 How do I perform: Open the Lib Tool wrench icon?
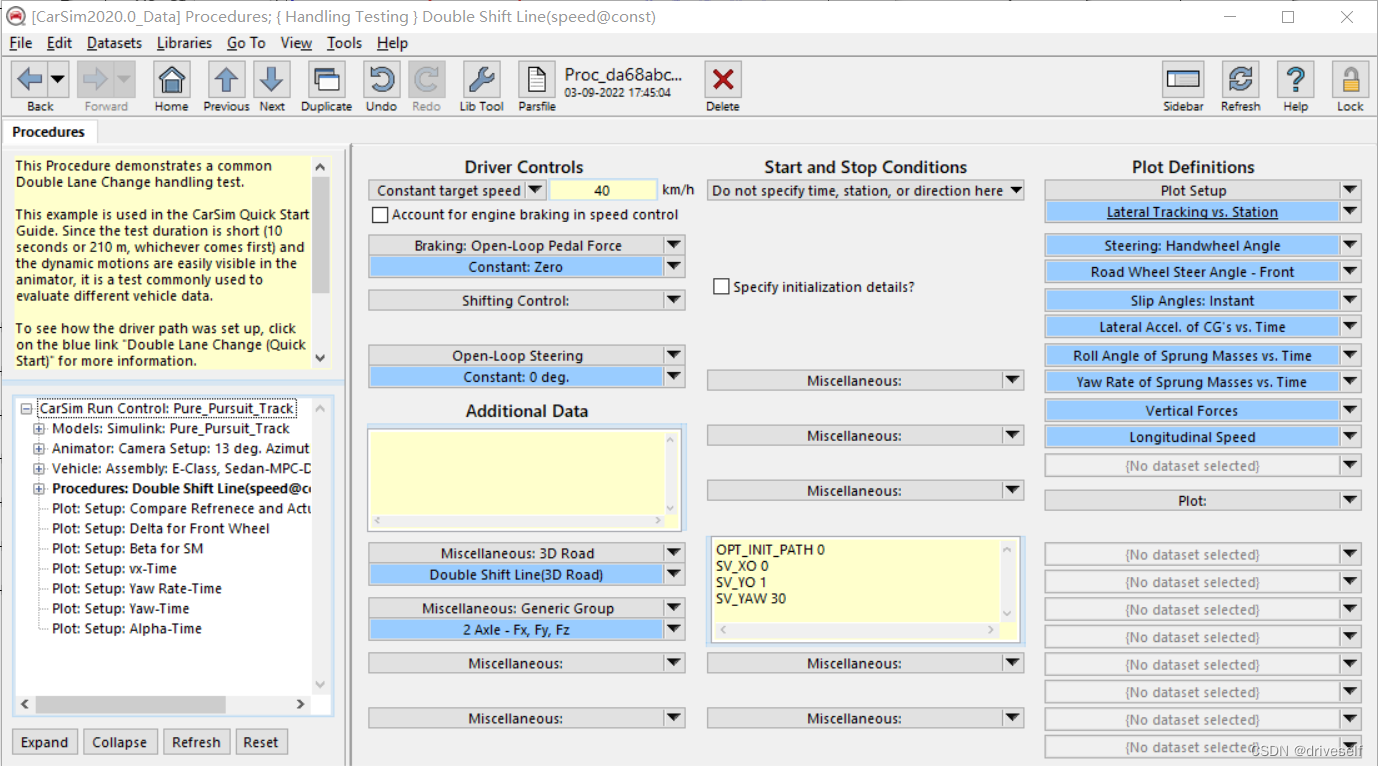(482, 80)
